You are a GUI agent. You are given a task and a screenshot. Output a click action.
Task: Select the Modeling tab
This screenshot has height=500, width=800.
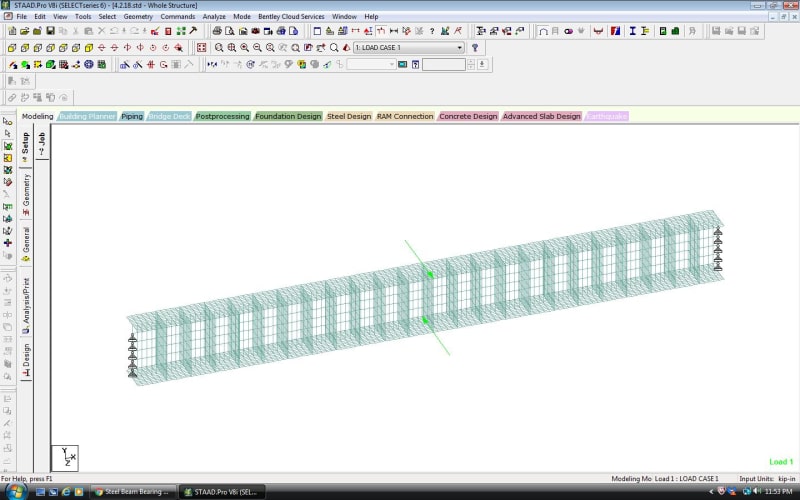37,116
